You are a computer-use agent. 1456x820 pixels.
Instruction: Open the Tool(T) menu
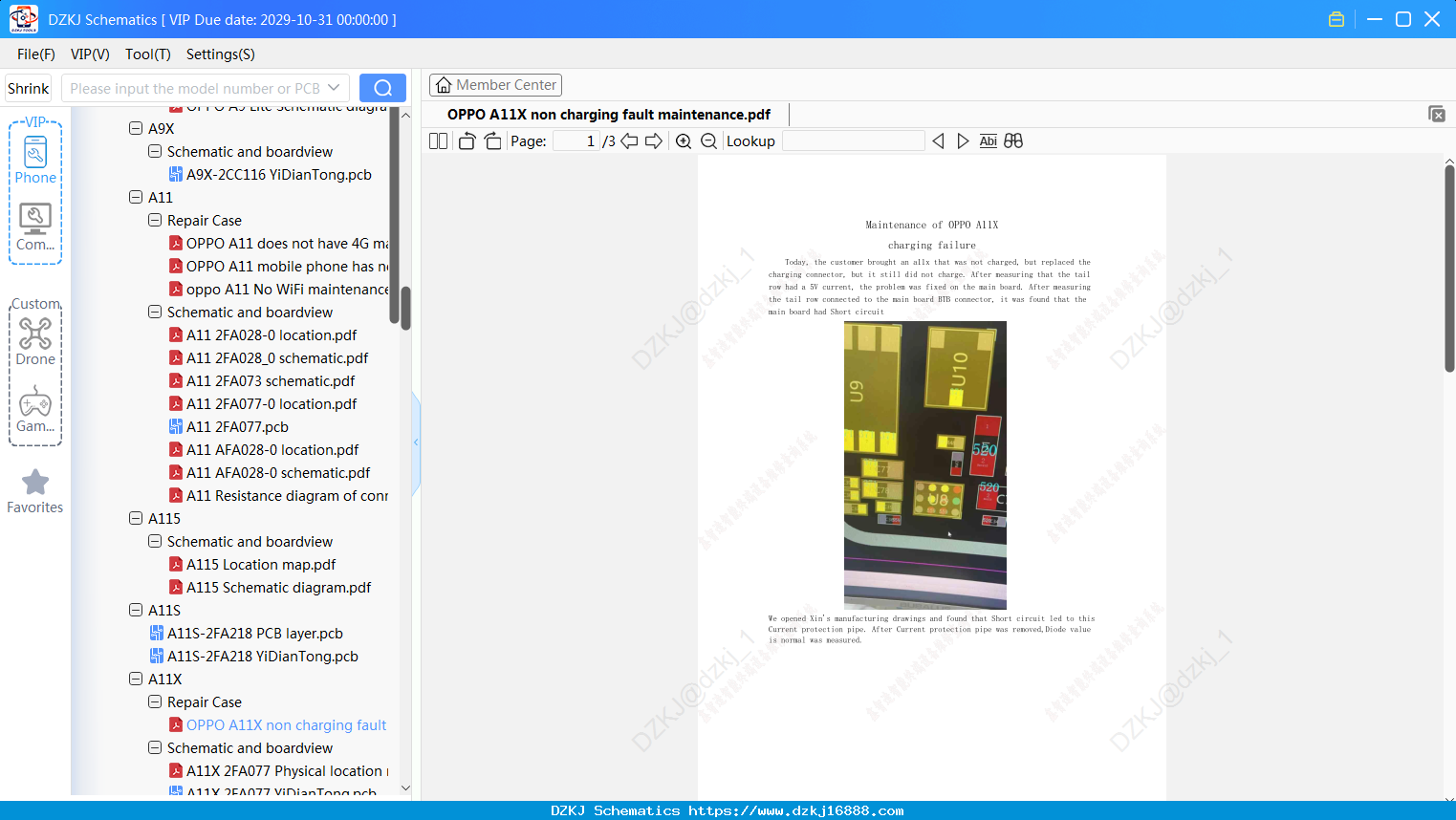tap(148, 54)
